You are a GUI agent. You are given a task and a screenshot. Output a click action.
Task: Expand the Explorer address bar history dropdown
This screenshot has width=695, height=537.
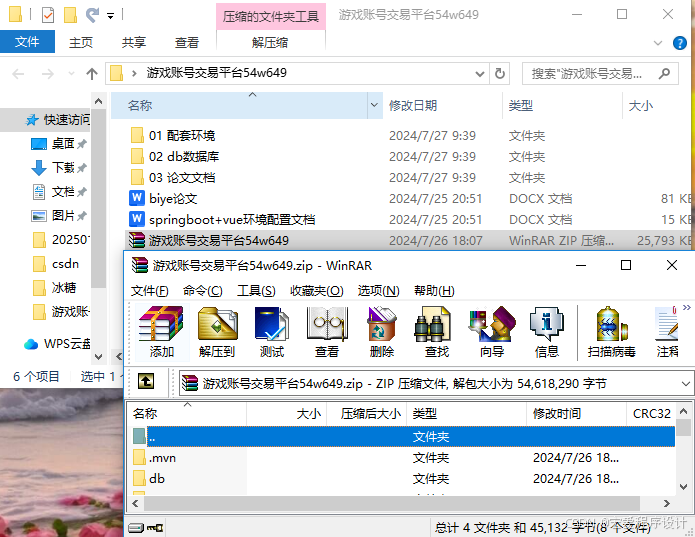coord(479,74)
